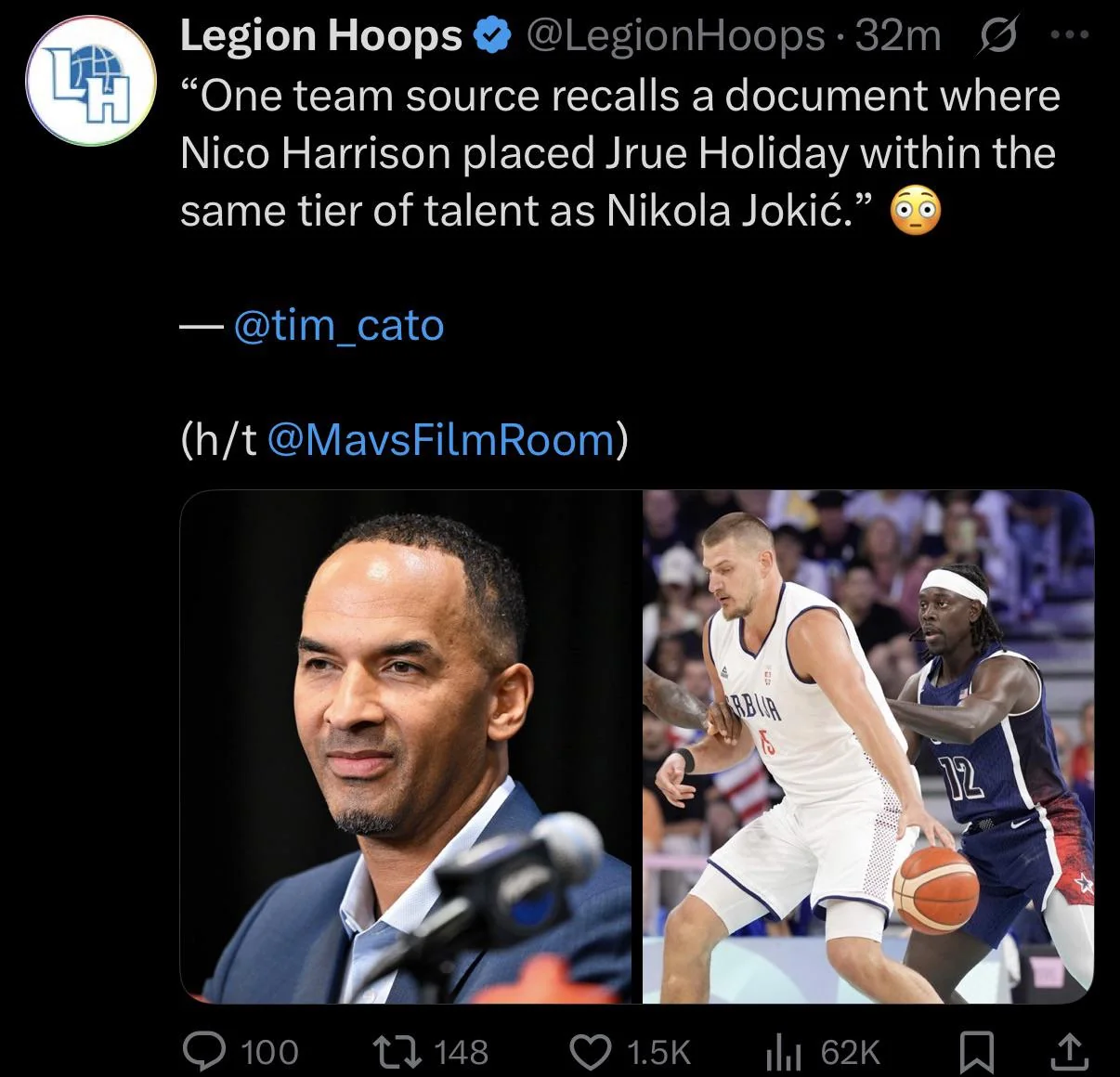Click the reply speech bubble icon
The image size is (1120, 1077).
[202, 1051]
